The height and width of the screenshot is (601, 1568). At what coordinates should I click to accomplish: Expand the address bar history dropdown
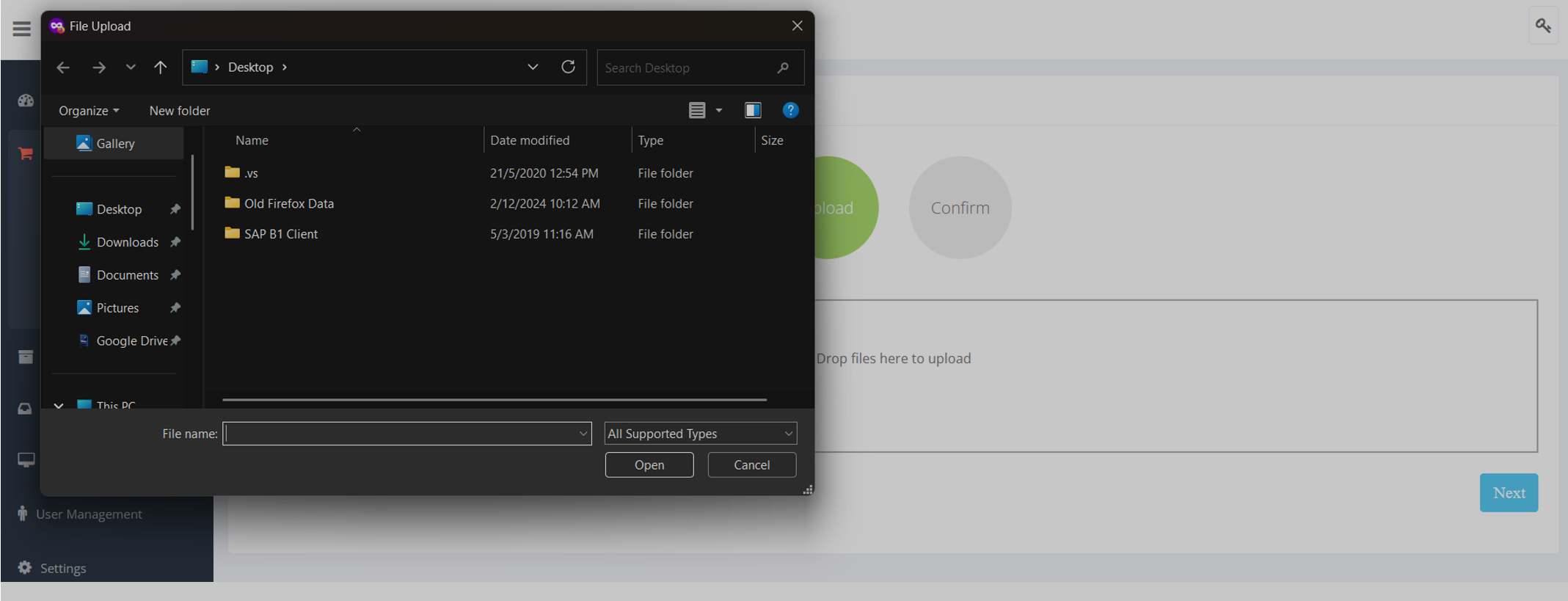pyautogui.click(x=533, y=68)
